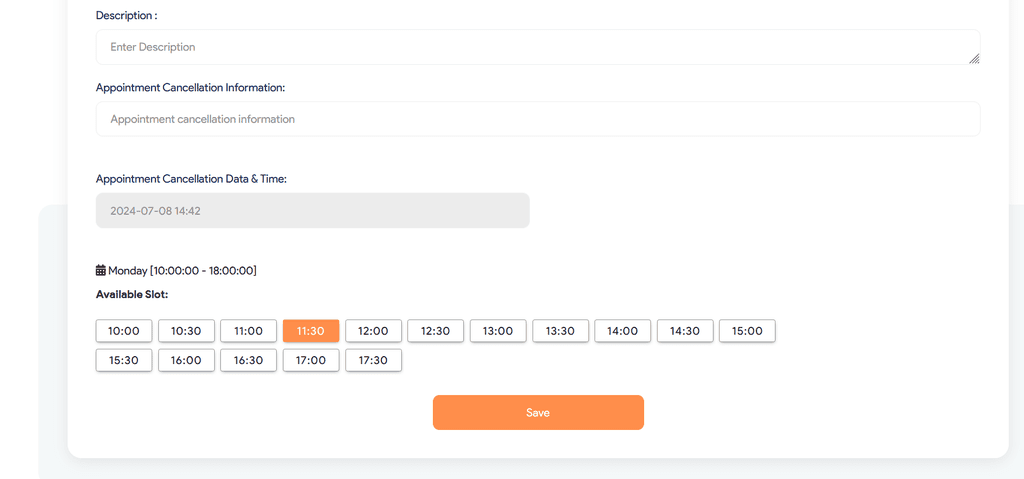Select the 10:00 time slot

(x=124, y=331)
